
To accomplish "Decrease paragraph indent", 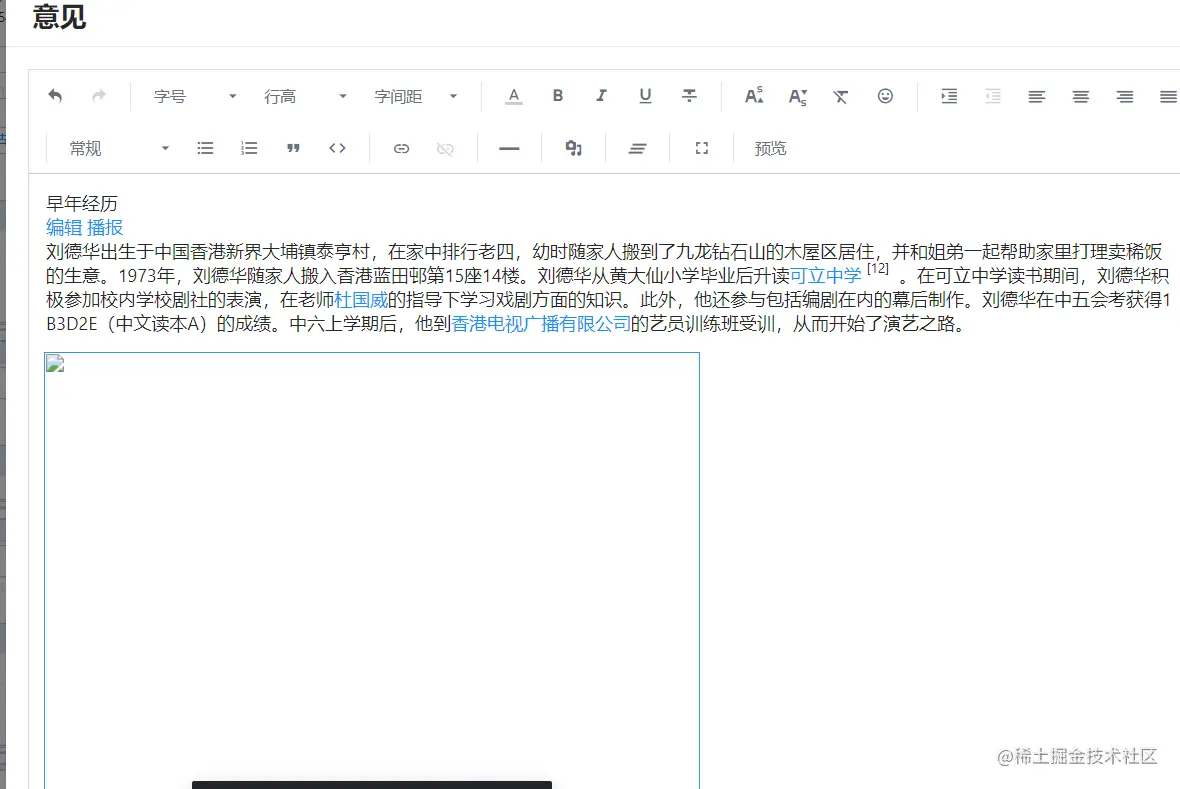I will [x=993, y=96].
